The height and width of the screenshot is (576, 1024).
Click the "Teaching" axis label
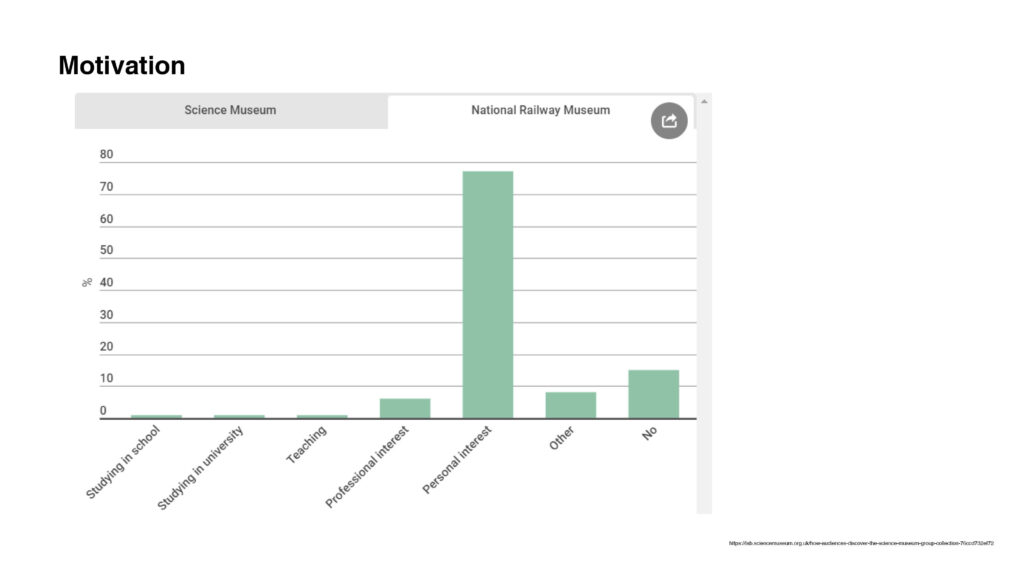pos(306,445)
